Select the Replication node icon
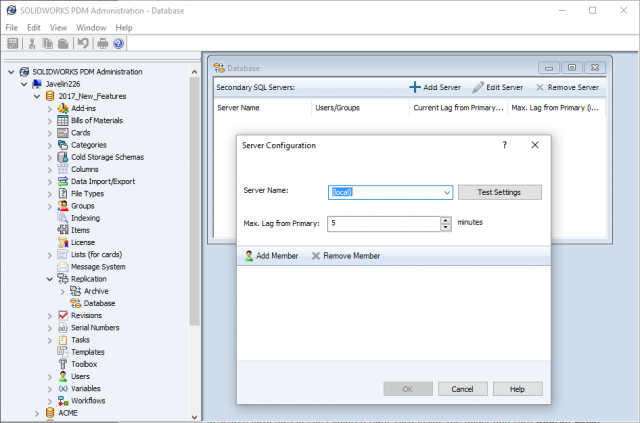Viewport: 640px width, 423px height. coord(63,279)
